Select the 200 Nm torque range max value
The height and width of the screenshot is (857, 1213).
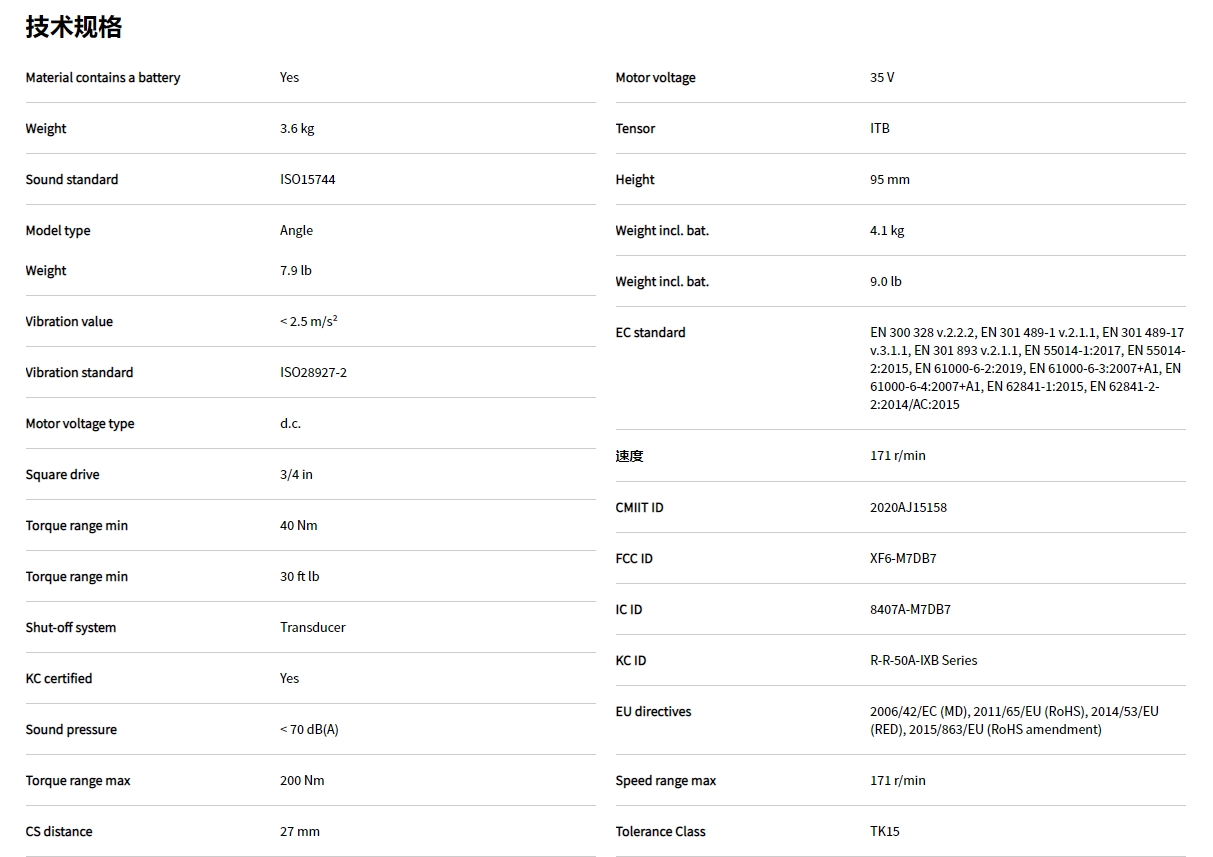tap(302, 781)
